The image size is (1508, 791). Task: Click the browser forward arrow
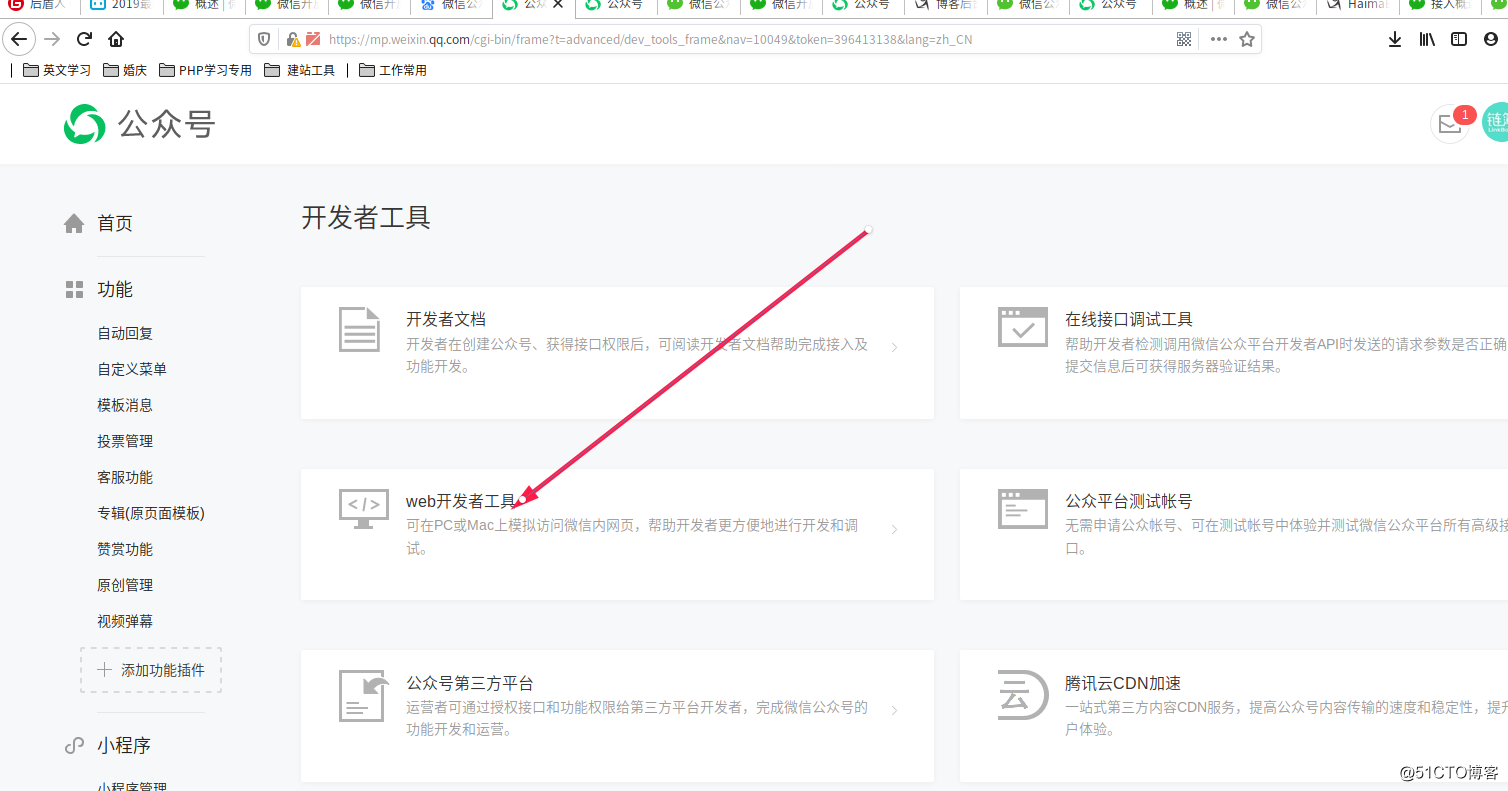pyautogui.click(x=52, y=39)
